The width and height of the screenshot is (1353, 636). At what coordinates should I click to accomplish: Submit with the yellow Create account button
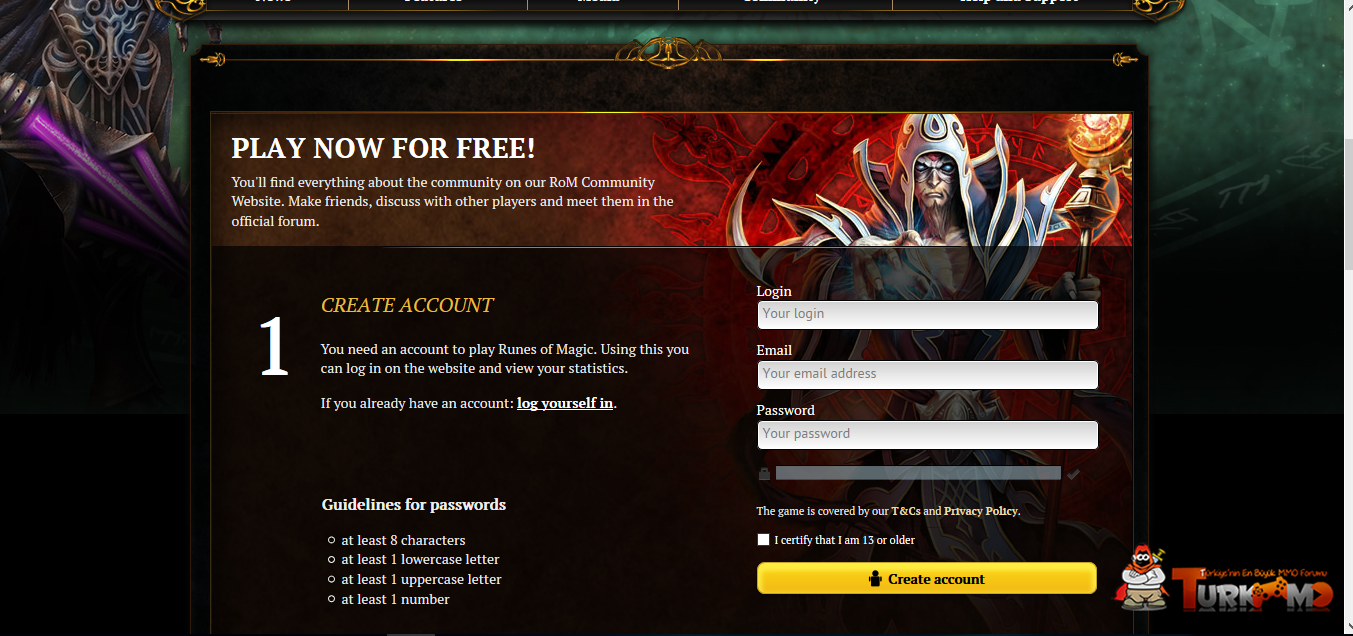[x=927, y=578]
